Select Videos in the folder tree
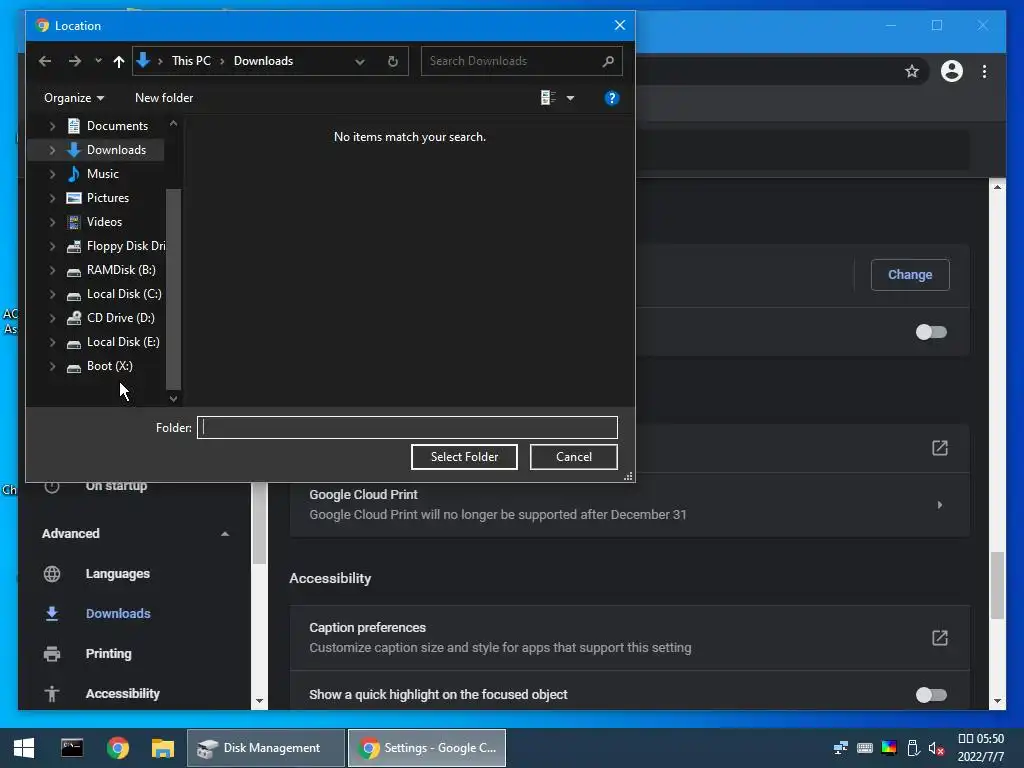 click(104, 222)
